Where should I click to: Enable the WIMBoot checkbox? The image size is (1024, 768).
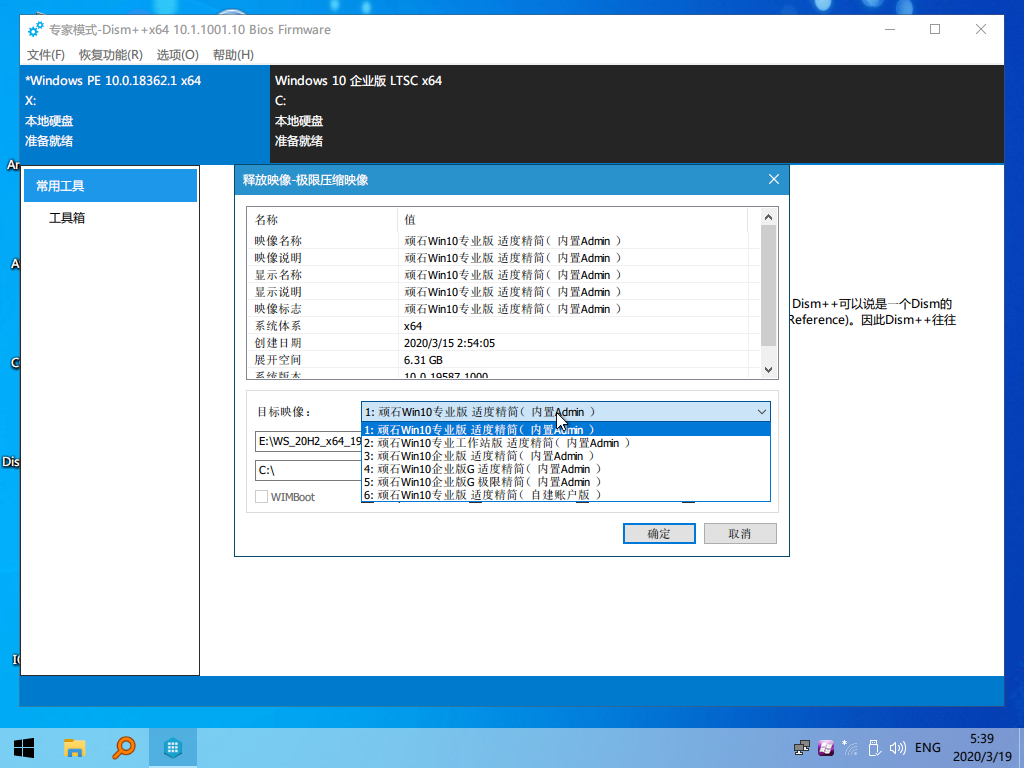[262, 497]
